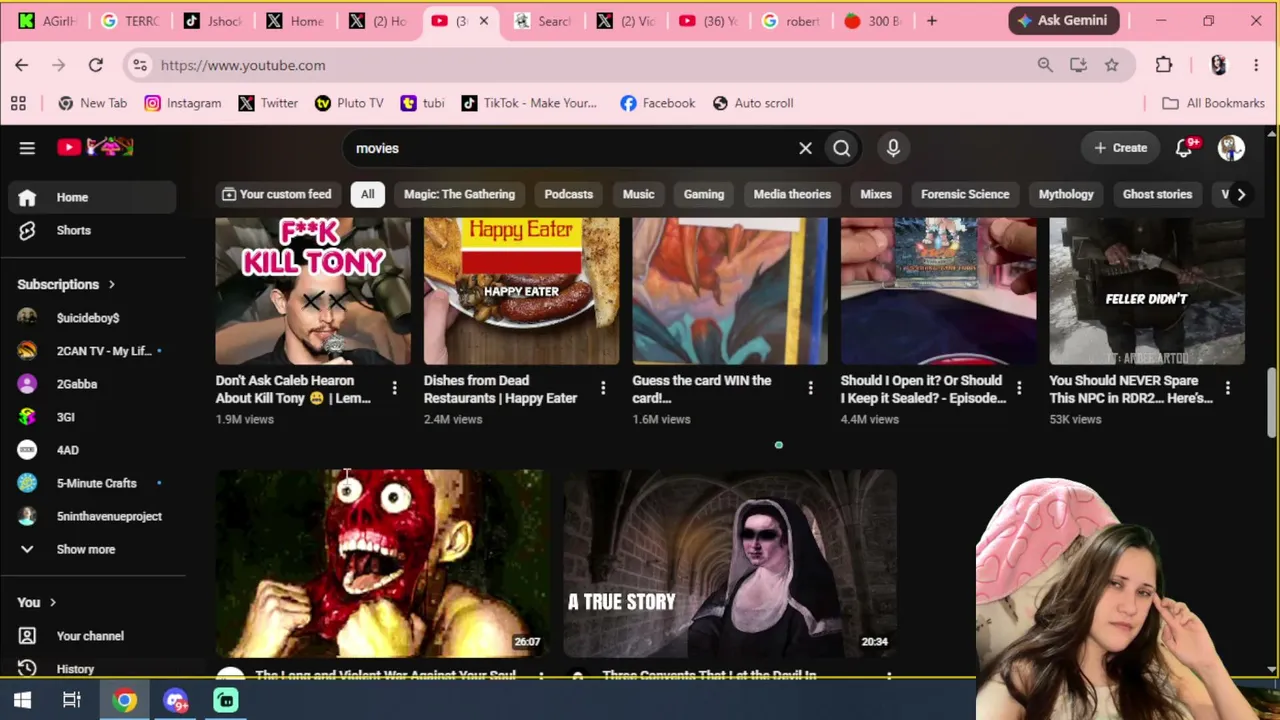Expand the You section arrow

[52, 603]
